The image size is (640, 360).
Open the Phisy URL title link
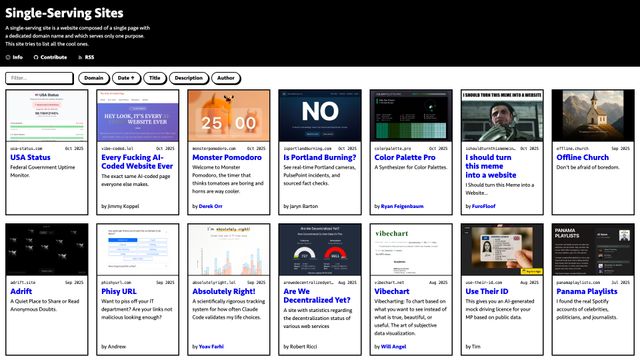(119, 291)
